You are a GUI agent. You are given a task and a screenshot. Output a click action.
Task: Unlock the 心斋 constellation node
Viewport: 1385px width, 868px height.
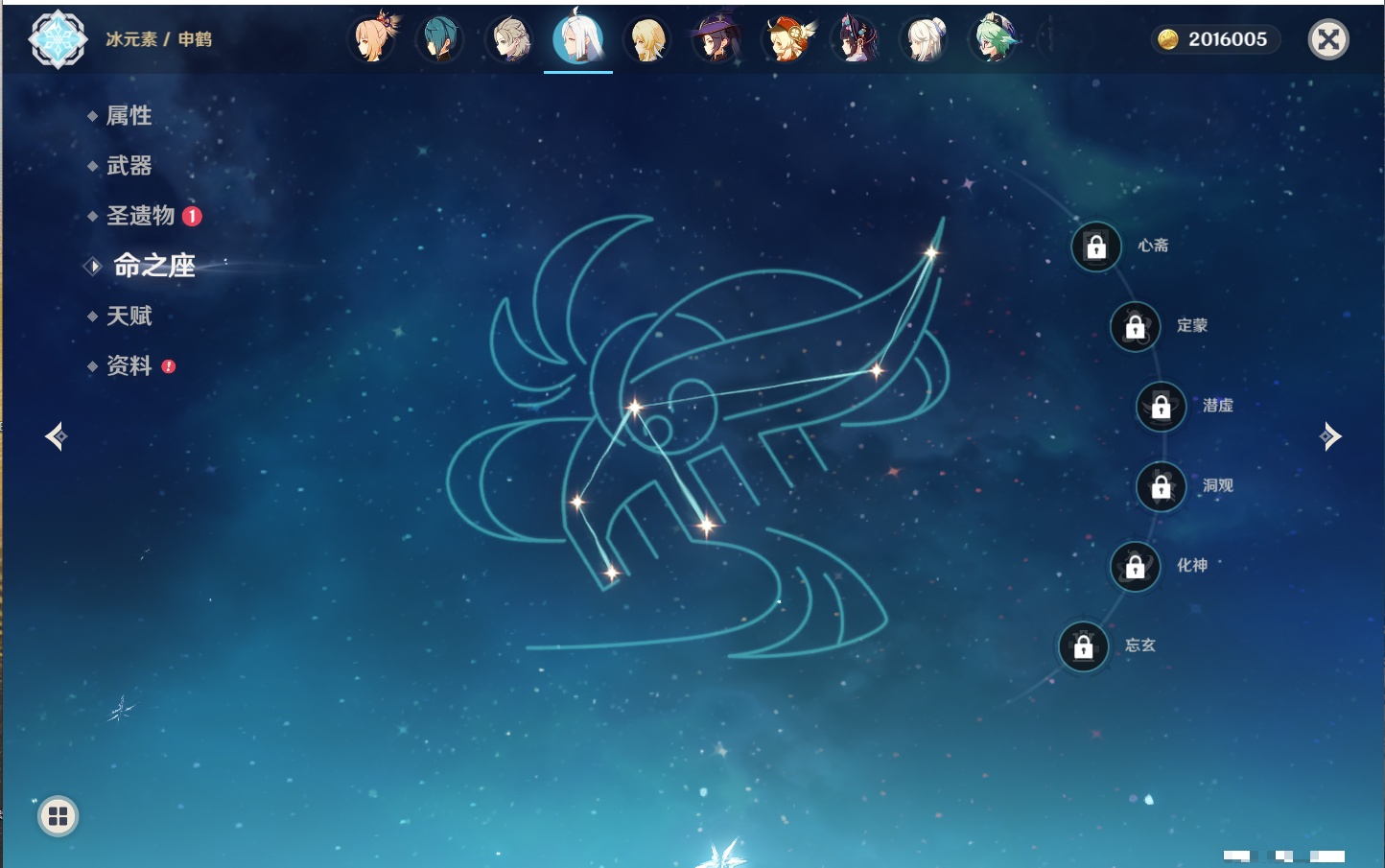[1096, 247]
